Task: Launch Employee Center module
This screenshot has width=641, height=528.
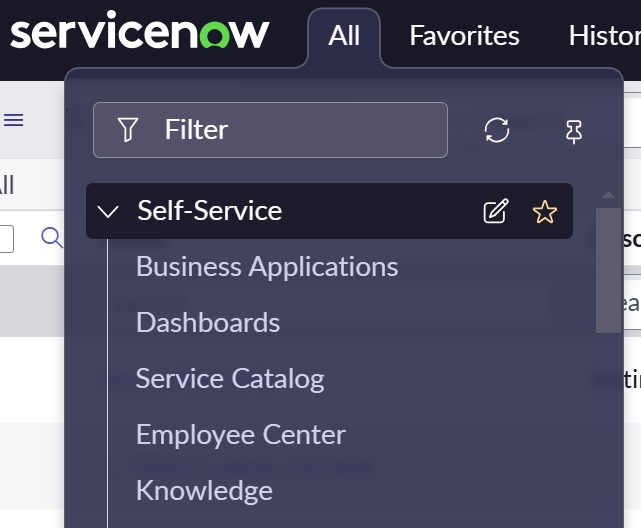Action: (241, 435)
